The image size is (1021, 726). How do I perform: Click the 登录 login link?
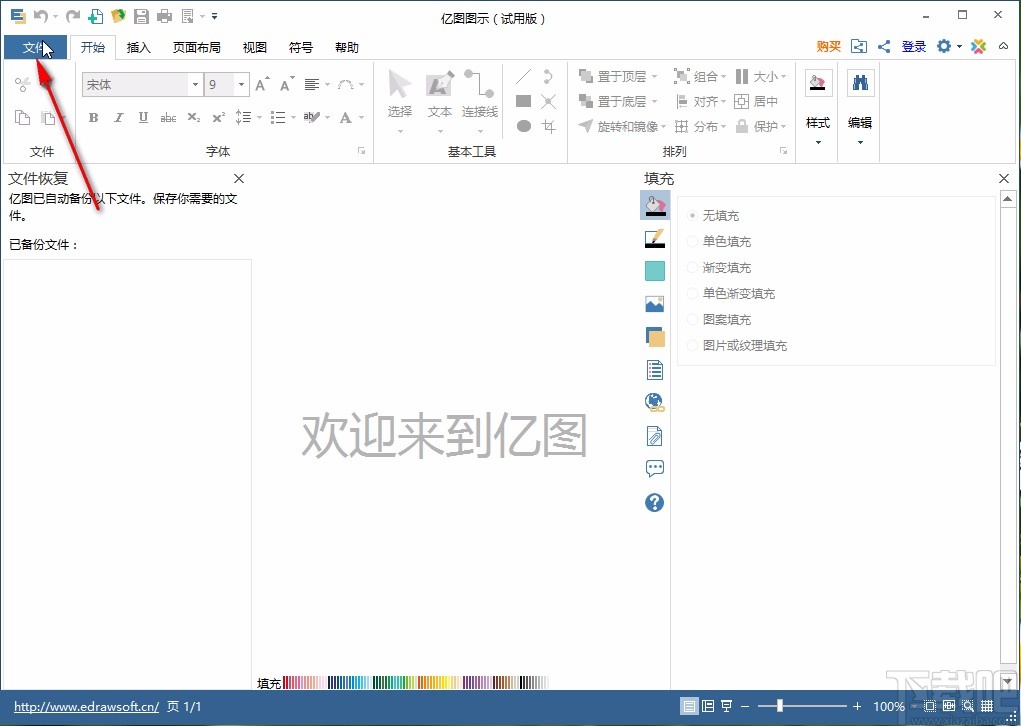[x=914, y=46]
